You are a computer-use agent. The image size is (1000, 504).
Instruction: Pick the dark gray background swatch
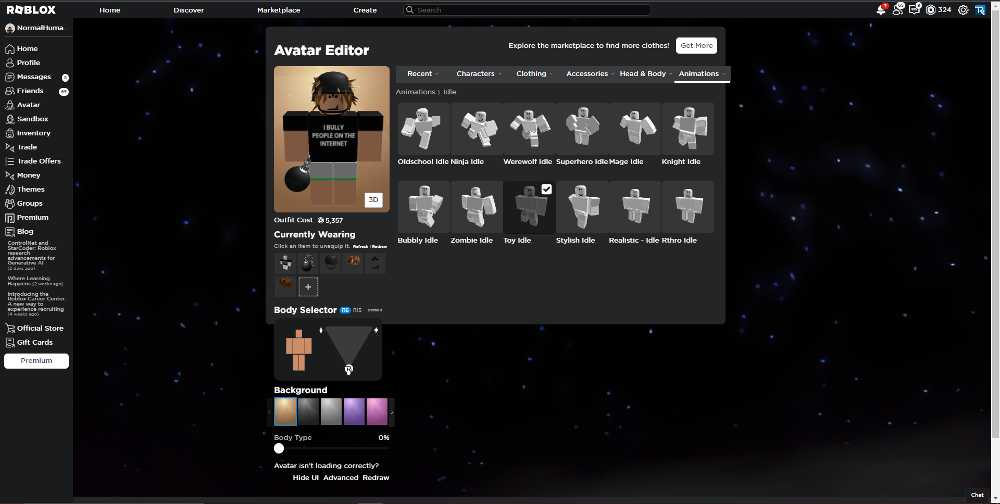pyautogui.click(x=308, y=411)
